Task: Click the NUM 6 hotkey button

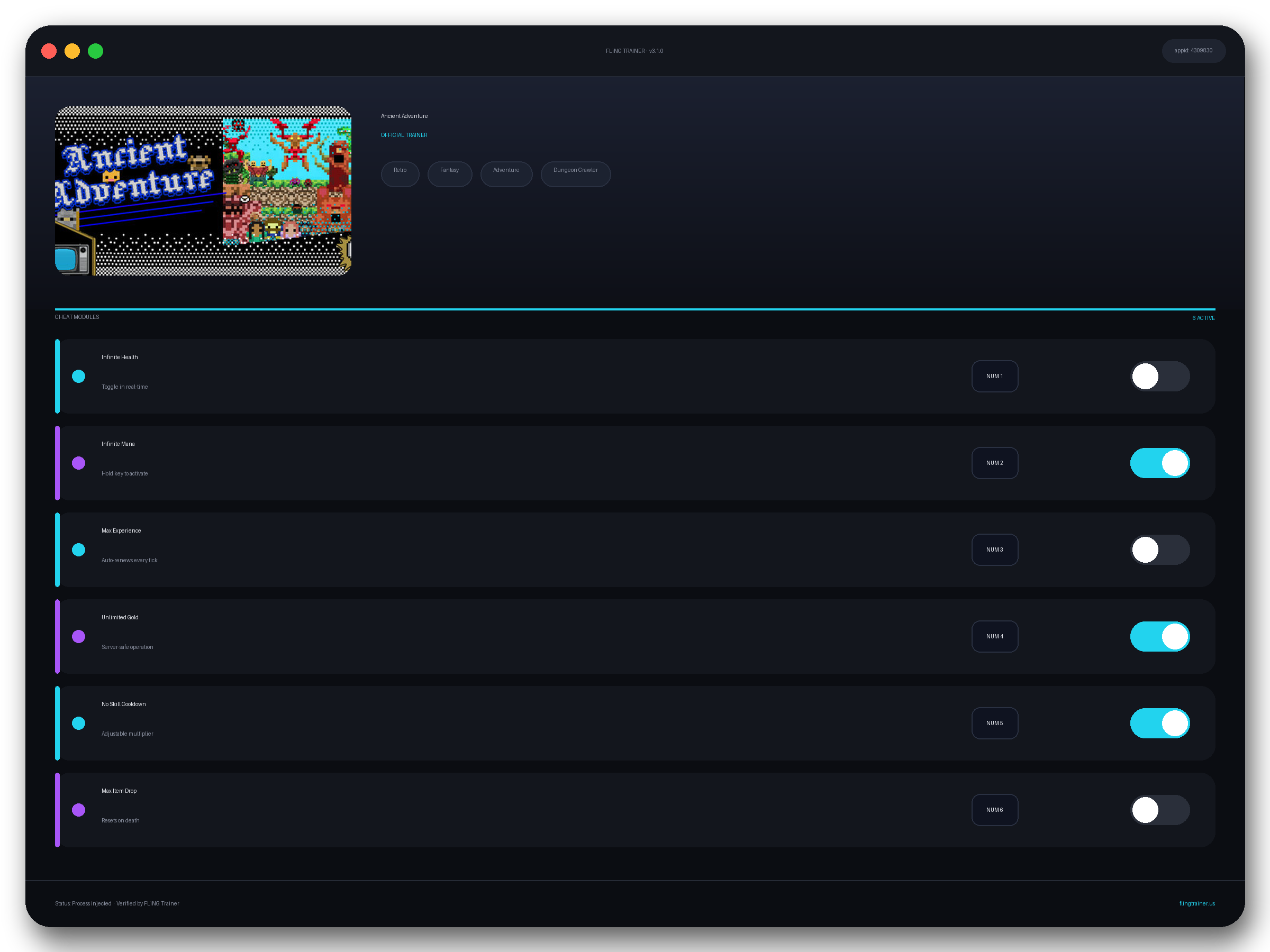Action: click(994, 810)
